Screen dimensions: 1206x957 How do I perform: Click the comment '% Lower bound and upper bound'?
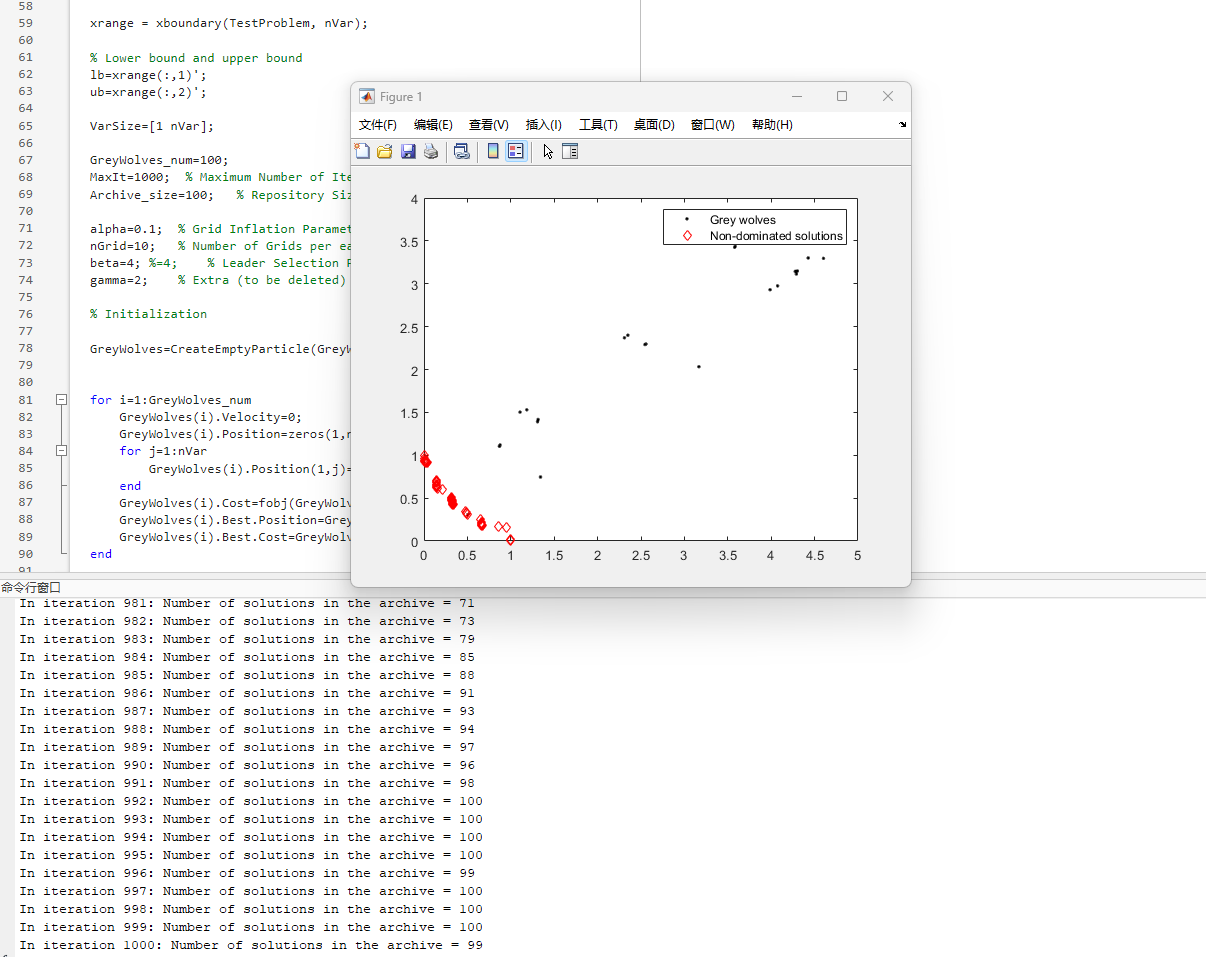pos(196,58)
